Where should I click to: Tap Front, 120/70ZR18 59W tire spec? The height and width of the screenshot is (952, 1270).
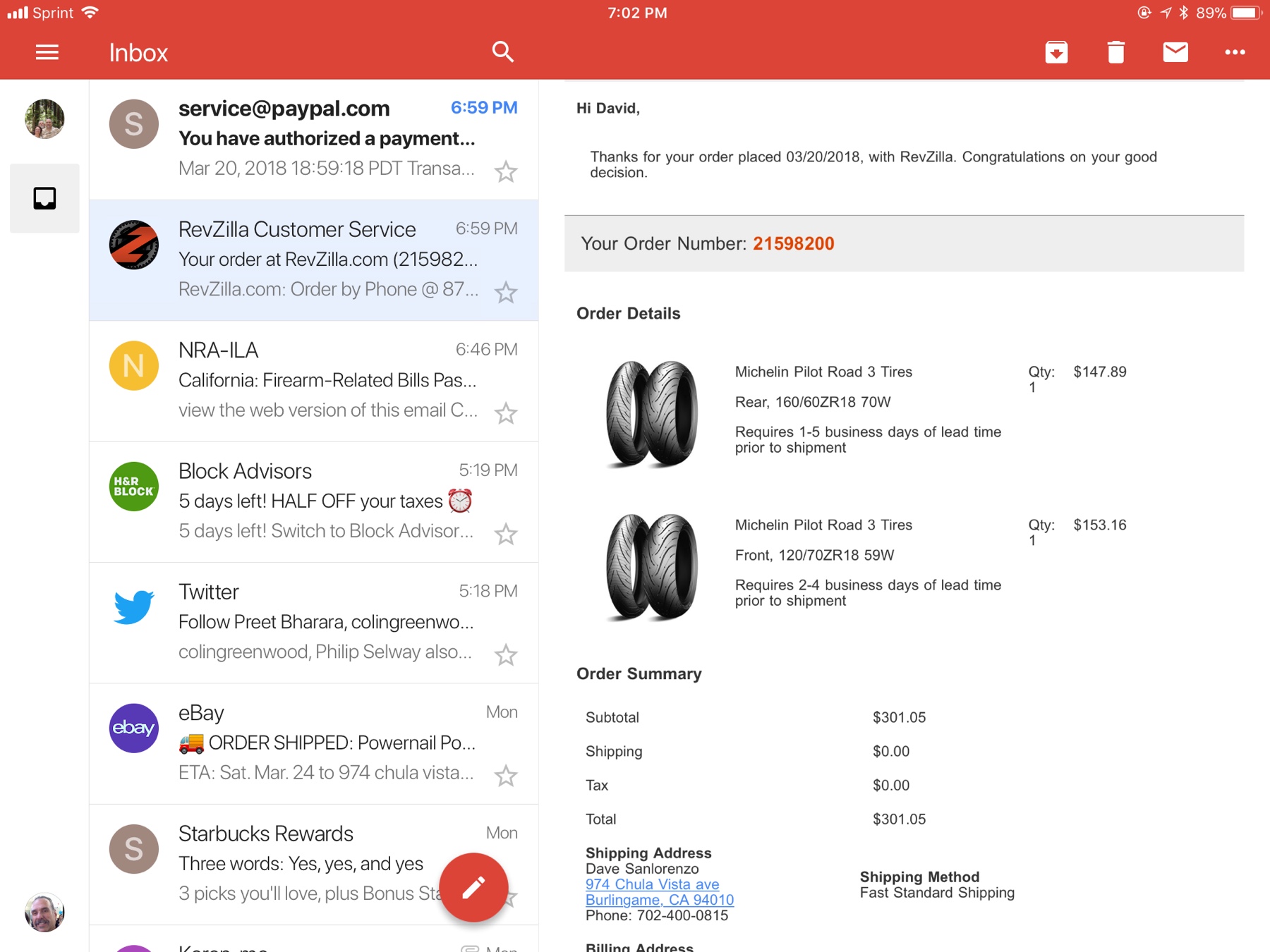(x=814, y=555)
